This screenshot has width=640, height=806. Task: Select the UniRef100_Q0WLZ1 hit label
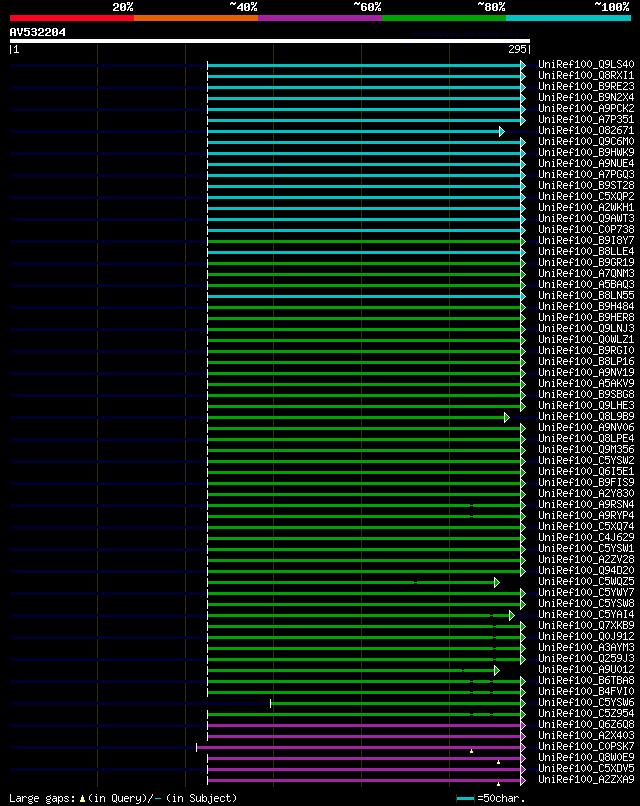coord(586,340)
